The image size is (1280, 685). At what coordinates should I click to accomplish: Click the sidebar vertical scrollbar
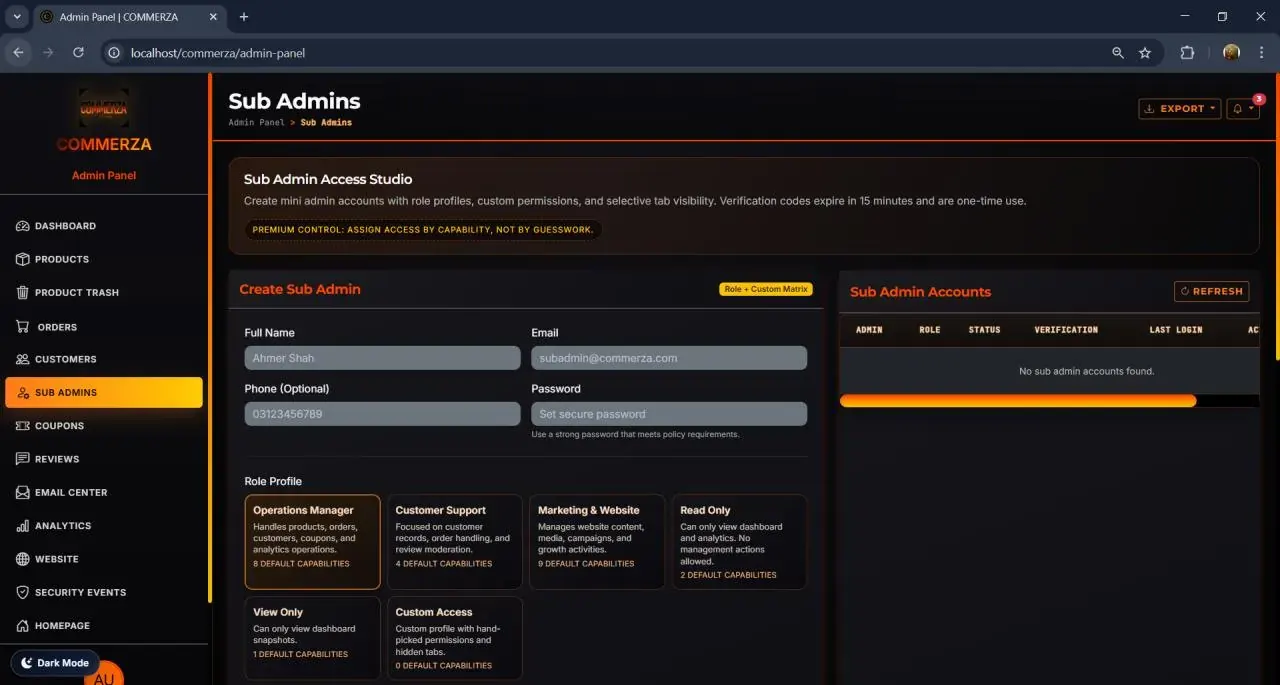pos(210,337)
